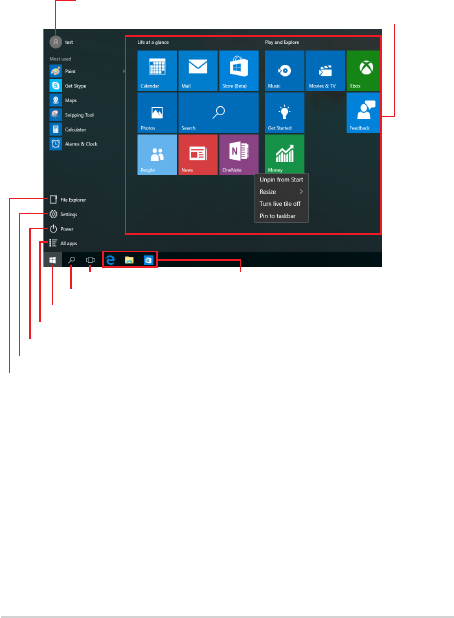Open the Feedback tile
The image size is (454, 618).
363,113
